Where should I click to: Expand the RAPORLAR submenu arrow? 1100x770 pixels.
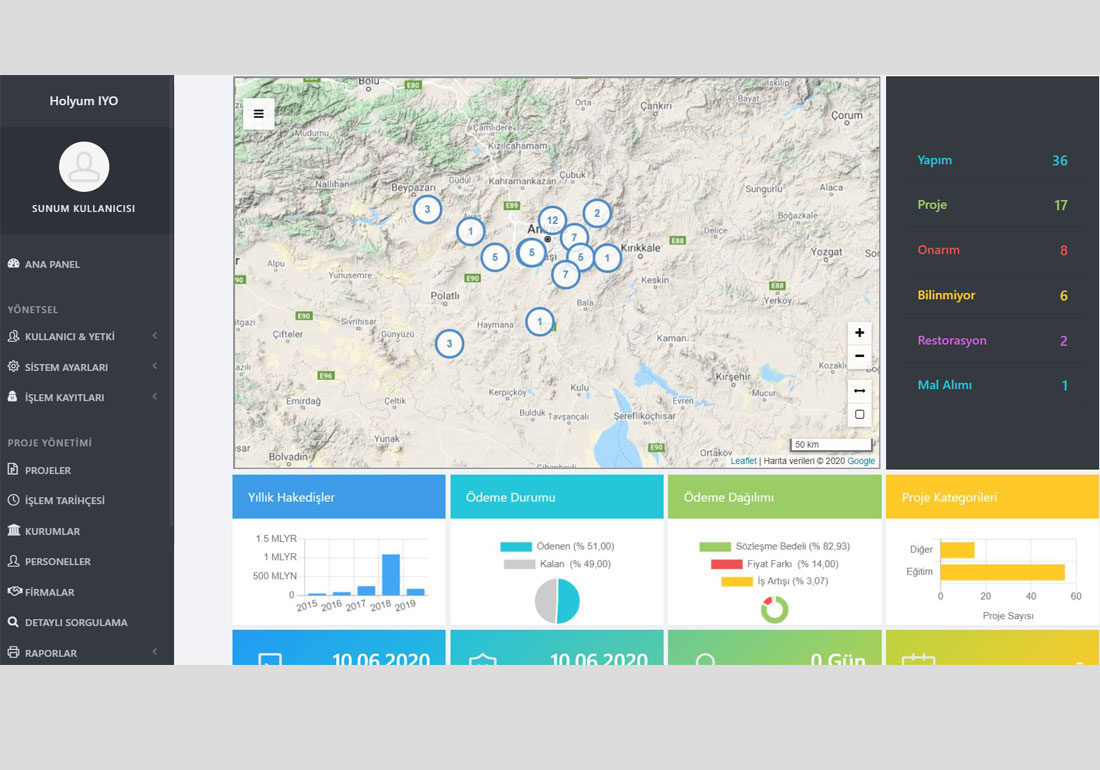155,652
